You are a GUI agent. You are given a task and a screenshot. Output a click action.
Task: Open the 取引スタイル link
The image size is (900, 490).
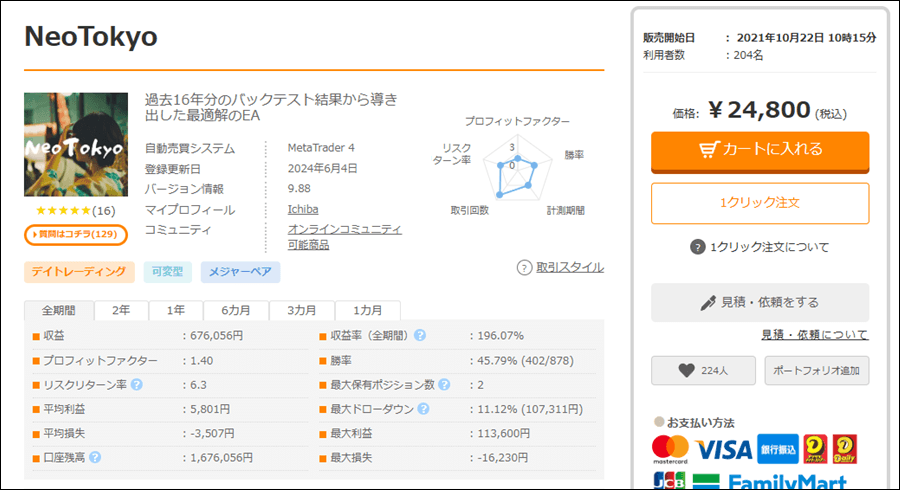click(x=569, y=267)
